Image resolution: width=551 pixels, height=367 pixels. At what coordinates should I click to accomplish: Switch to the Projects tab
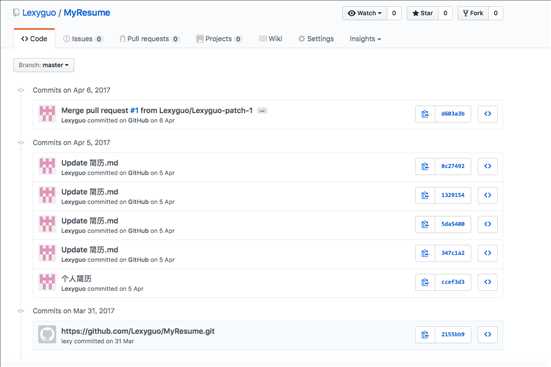tap(219, 39)
